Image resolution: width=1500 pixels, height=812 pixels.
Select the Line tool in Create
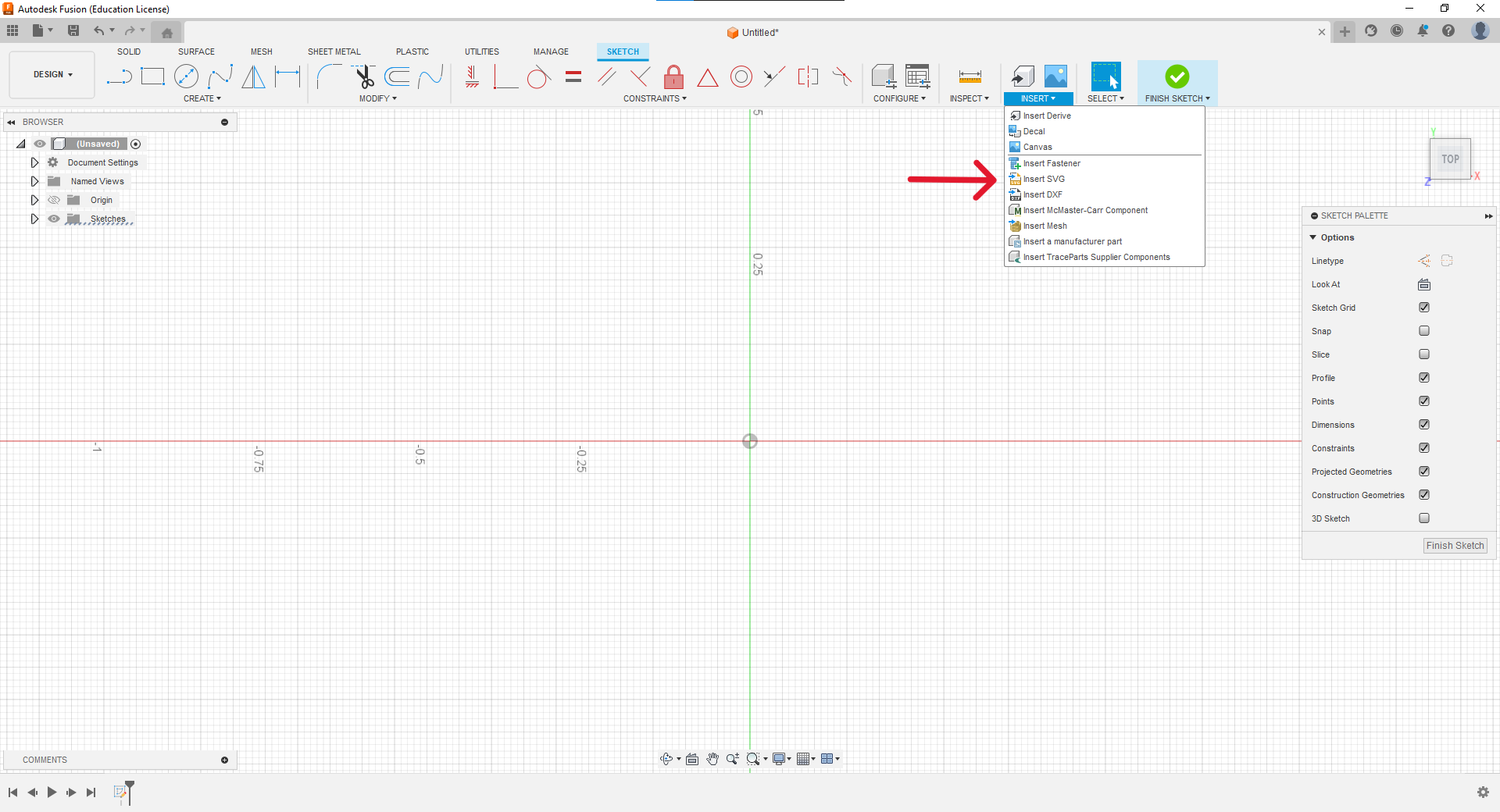pos(119,77)
